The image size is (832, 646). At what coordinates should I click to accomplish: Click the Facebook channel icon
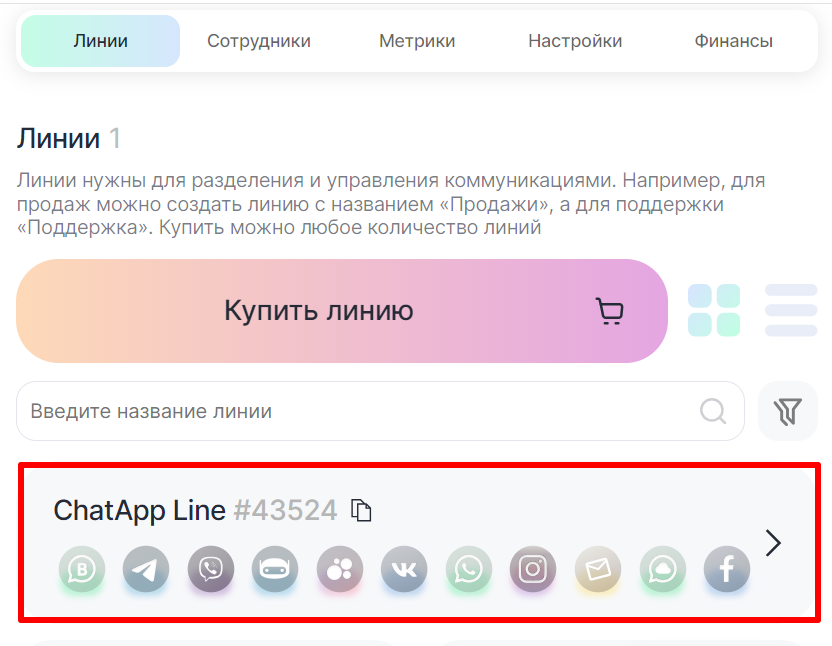pyautogui.click(x=727, y=570)
